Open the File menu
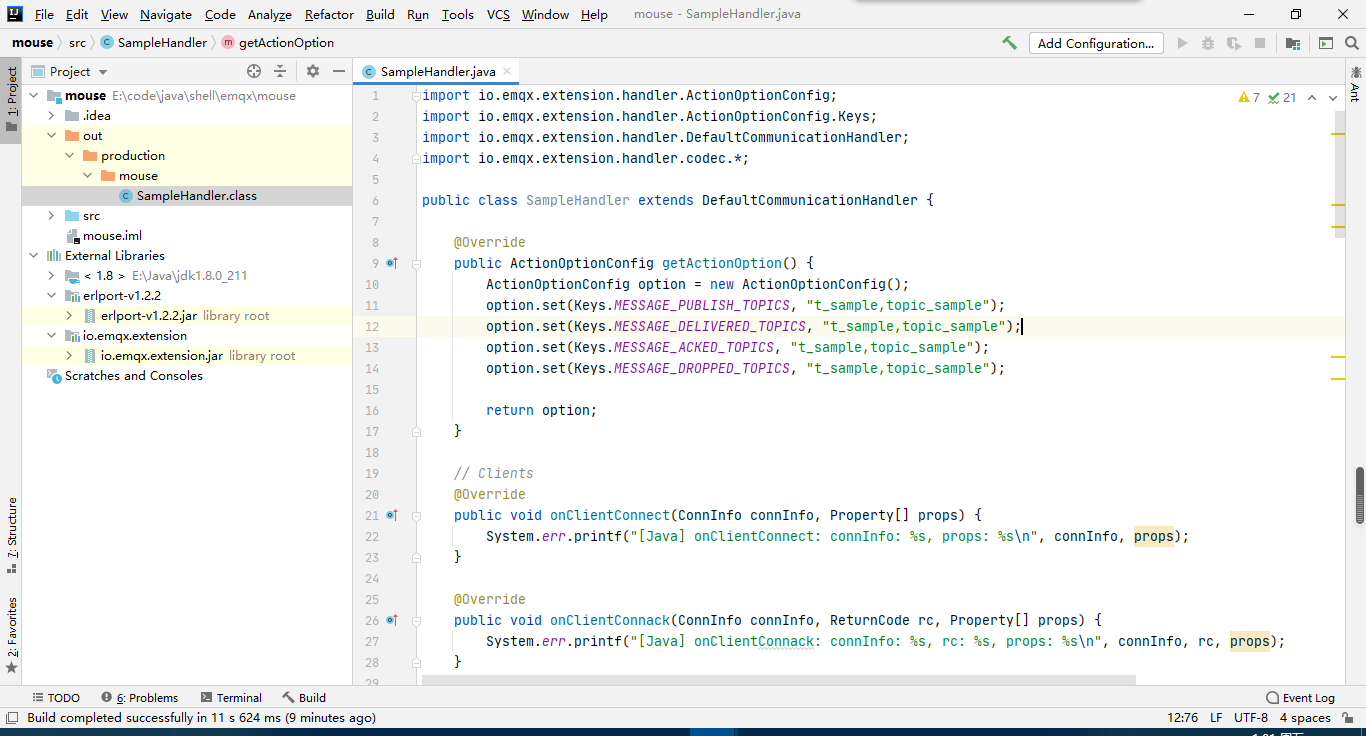1366x736 pixels. [x=44, y=14]
